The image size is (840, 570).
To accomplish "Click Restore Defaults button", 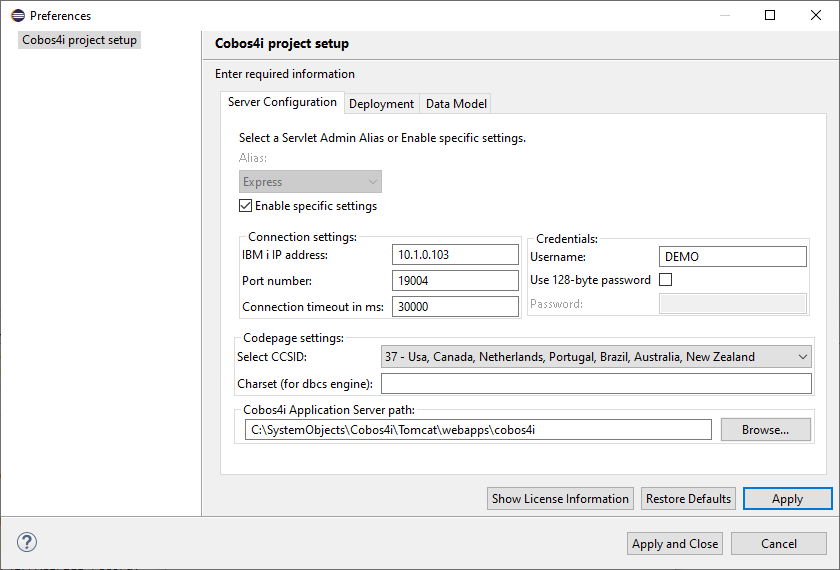I will pos(688,499).
